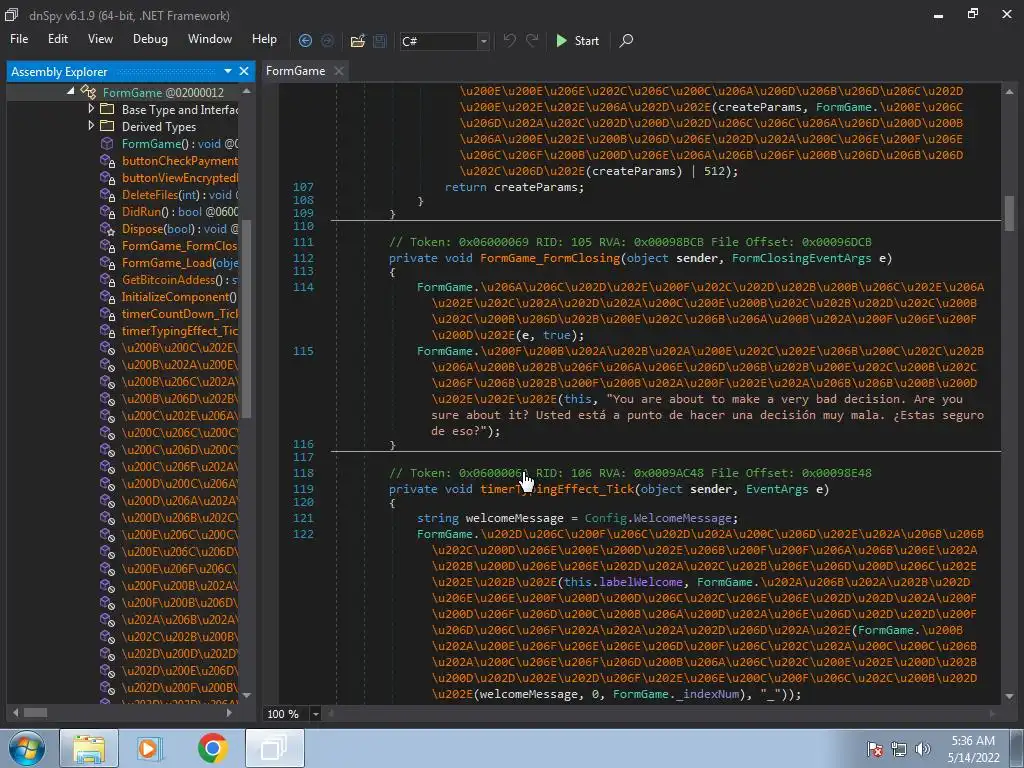
Task: Click the volume speaker tray icon
Action: click(922, 749)
